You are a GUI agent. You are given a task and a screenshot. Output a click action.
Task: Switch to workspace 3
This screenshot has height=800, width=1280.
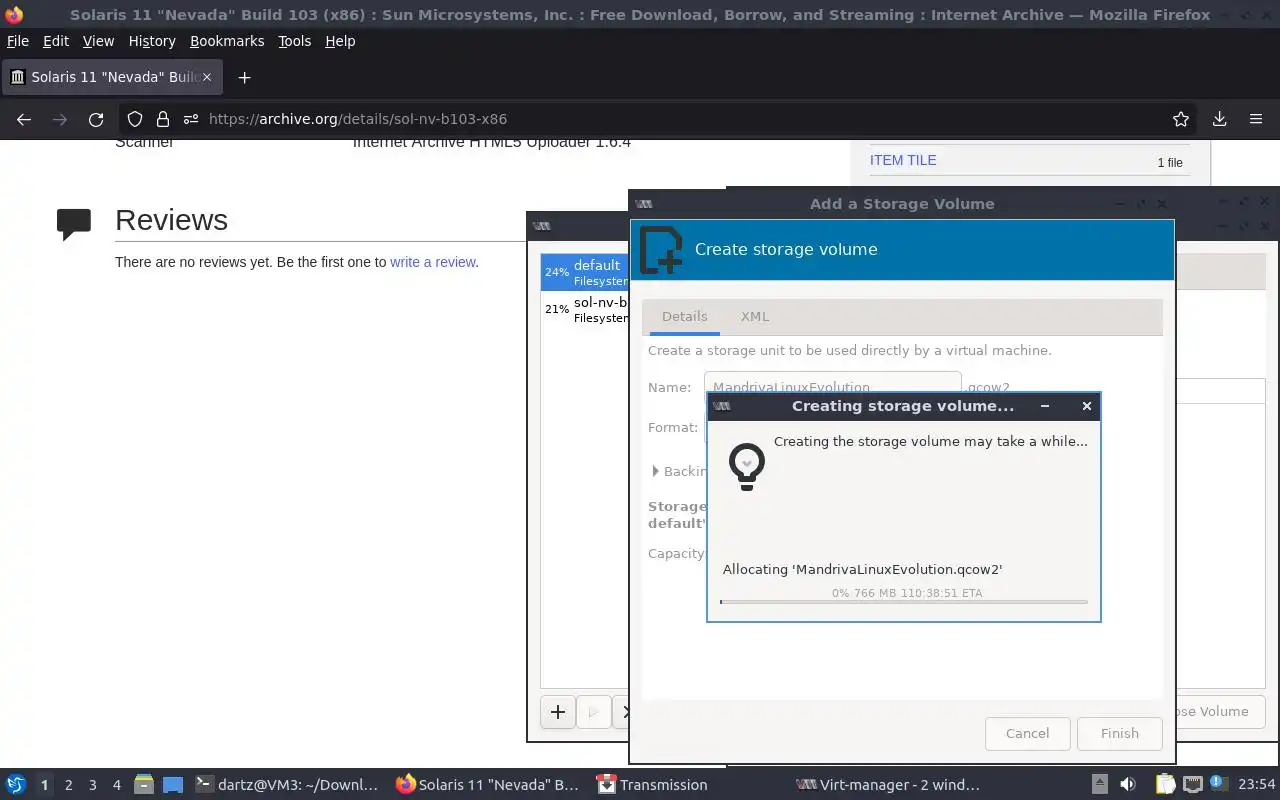[92, 785]
